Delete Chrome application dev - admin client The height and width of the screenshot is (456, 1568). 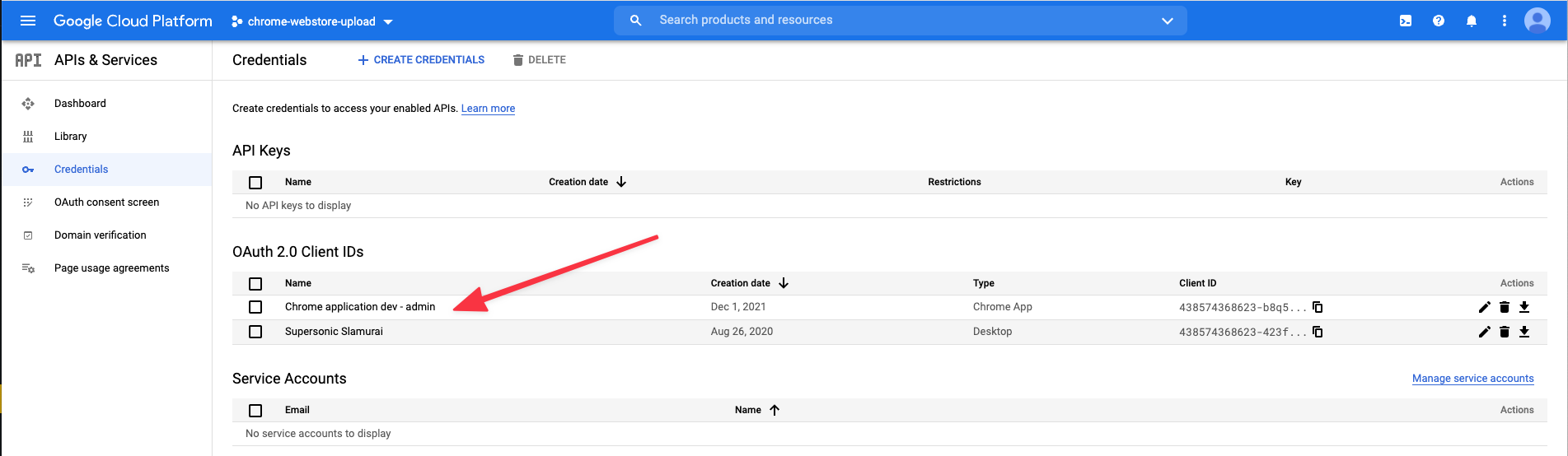pos(1505,307)
